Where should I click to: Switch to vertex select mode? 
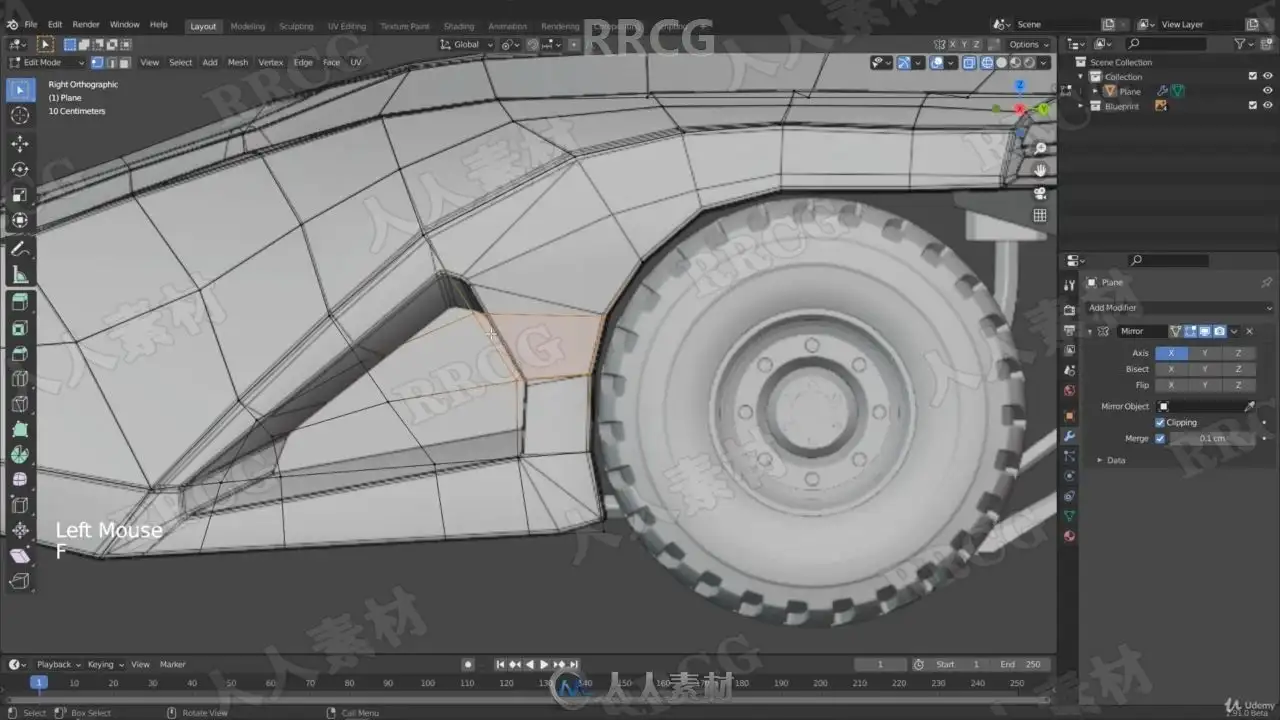coord(97,62)
